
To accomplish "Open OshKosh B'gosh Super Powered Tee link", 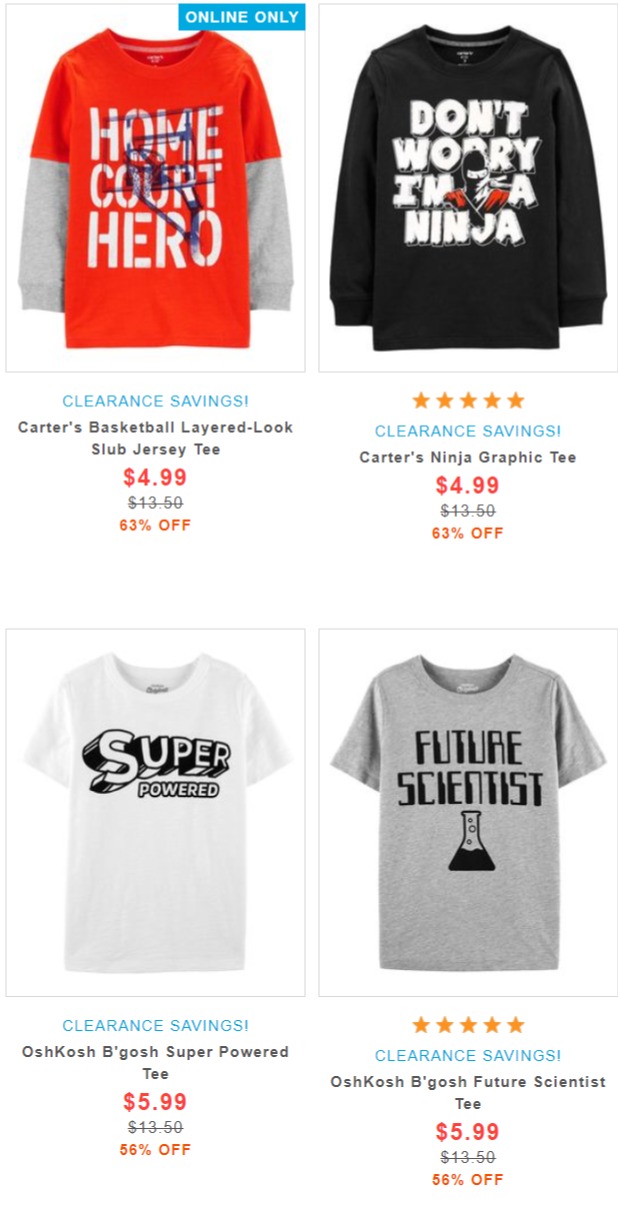I will 155,1063.
